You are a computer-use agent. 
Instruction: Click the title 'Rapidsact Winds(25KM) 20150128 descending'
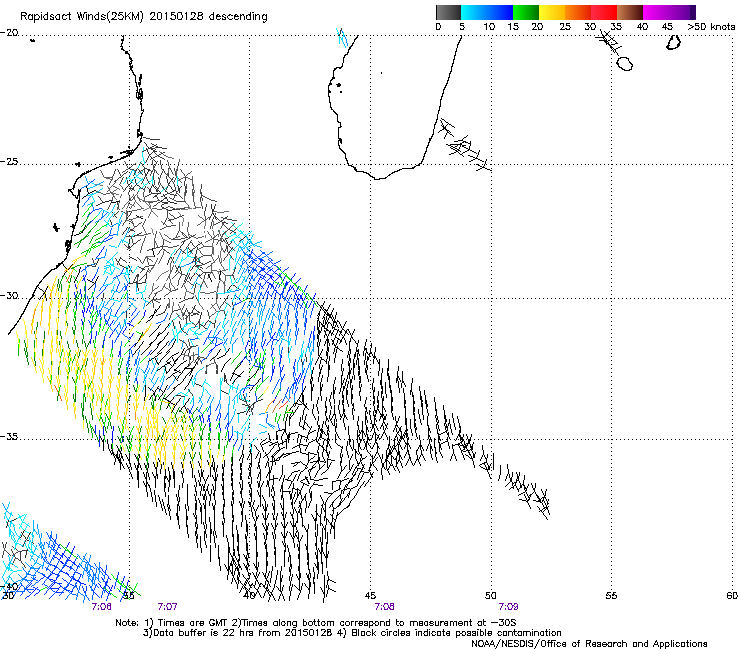click(x=143, y=17)
